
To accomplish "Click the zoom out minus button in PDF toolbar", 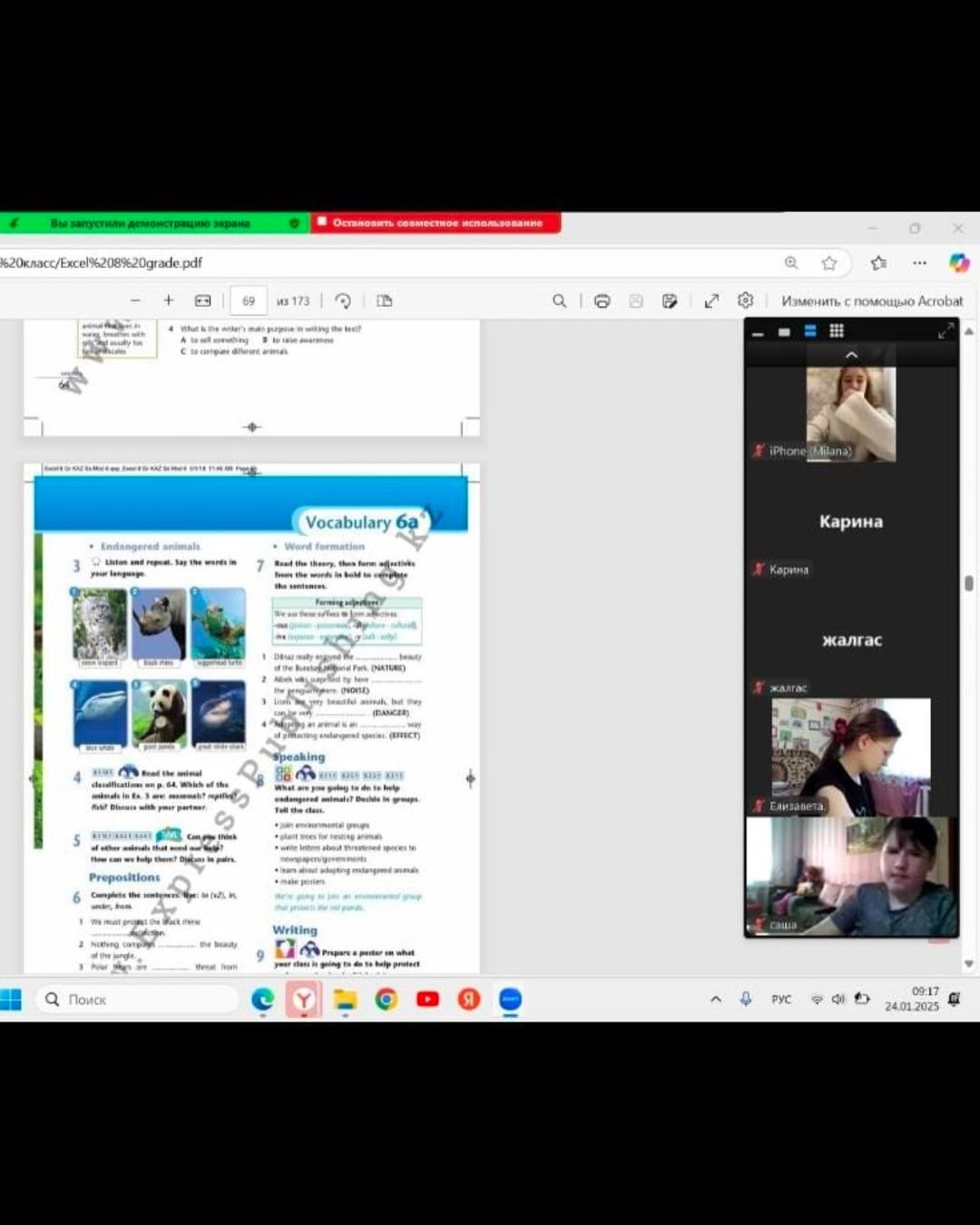I will click(135, 301).
